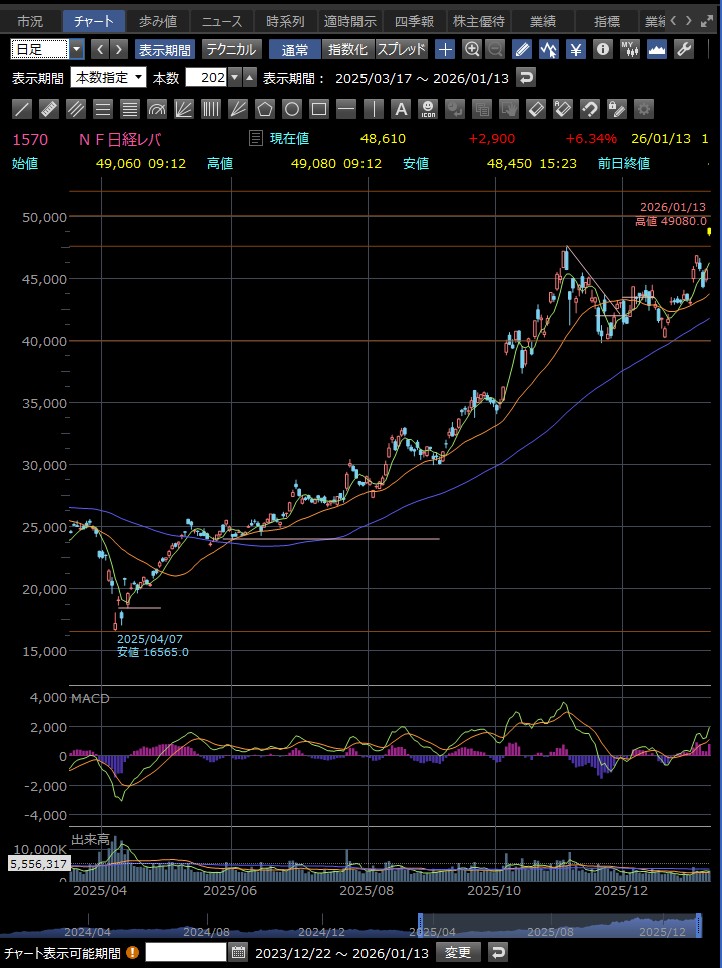Select the trend line drawing tool
The width and height of the screenshot is (722, 968).
[x=22, y=109]
